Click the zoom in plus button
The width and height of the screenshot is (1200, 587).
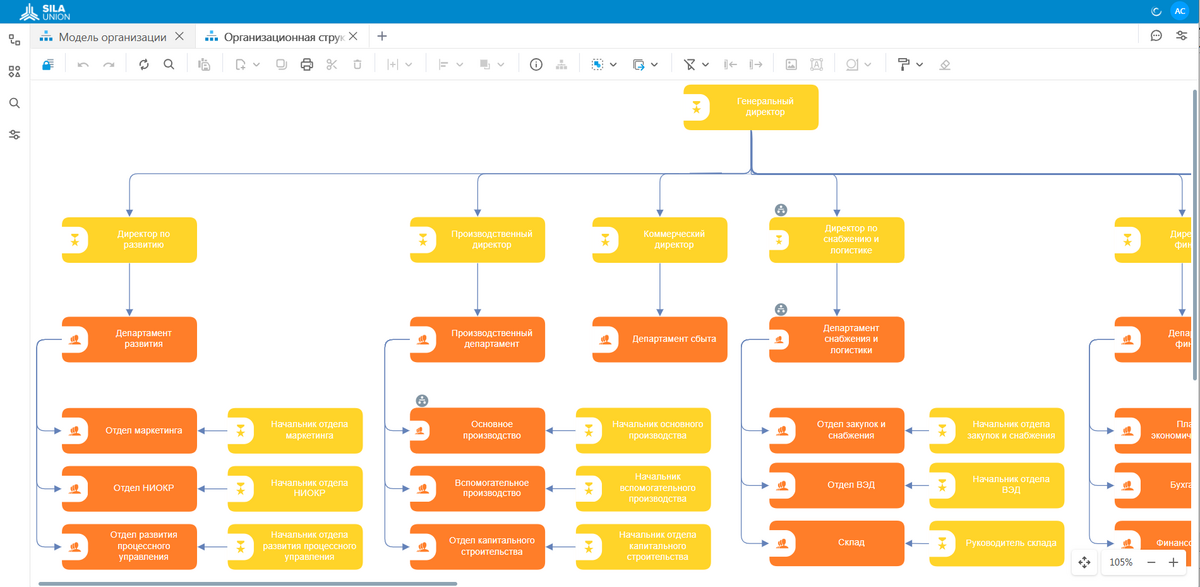(x=1173, y=562)
